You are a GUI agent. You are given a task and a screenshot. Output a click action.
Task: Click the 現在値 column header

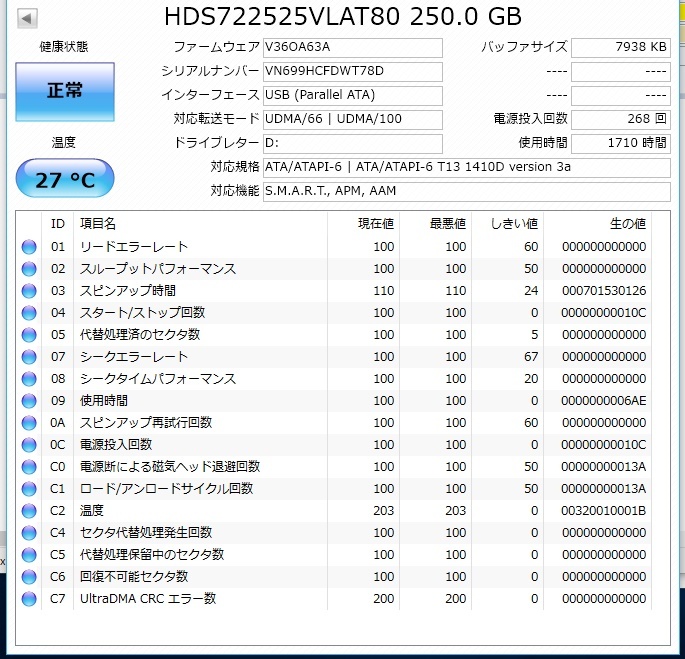tap(363, 224)
